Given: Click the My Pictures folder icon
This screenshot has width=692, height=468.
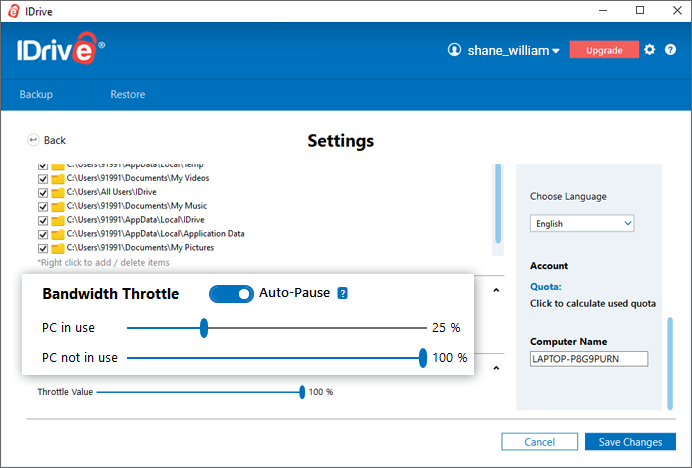Looking at the screenshot, I should pyautogui.click(x=58, y=248).
